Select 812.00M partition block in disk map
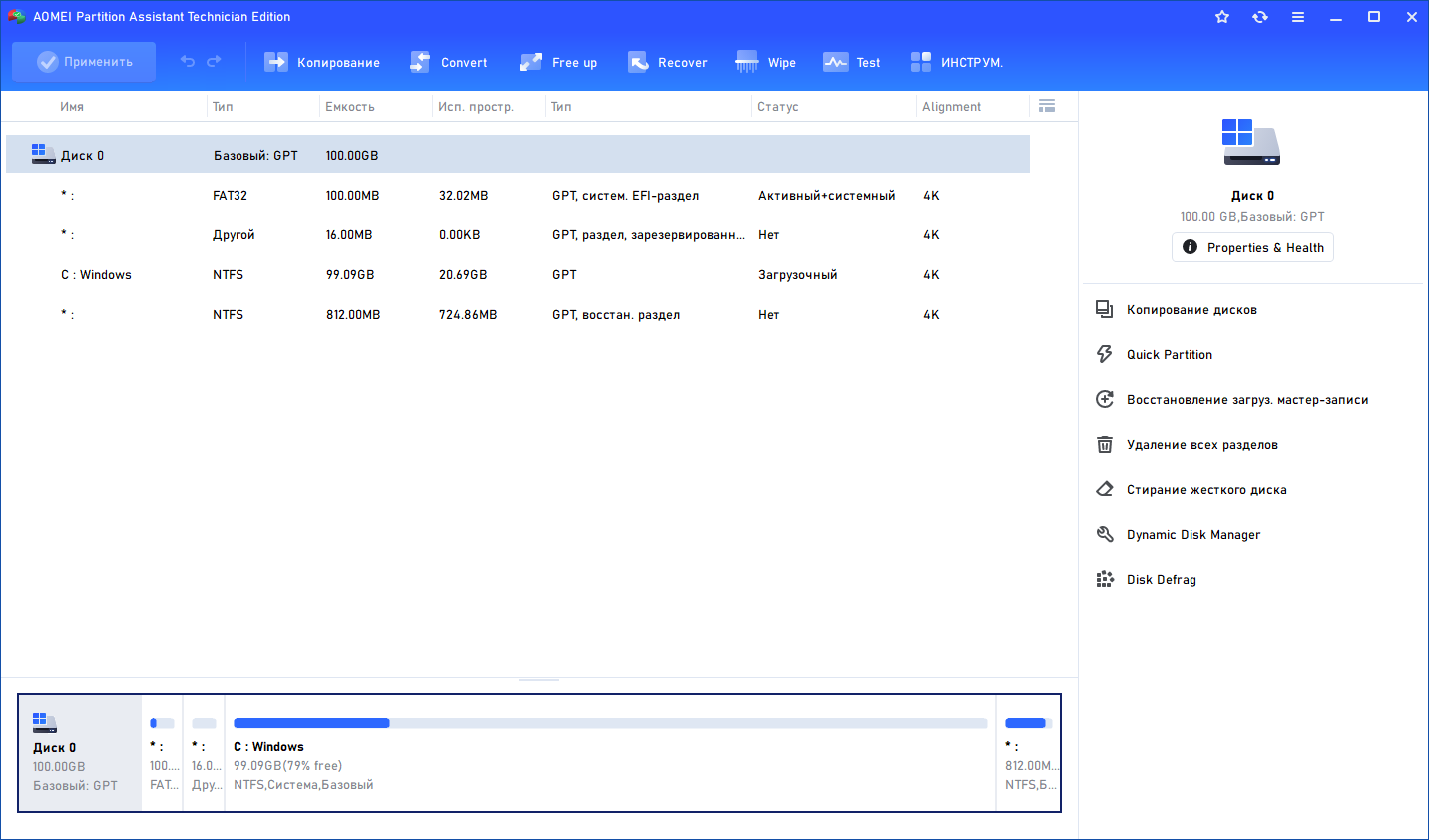The width and height of the screenshot is (1429, 840). pos(1028,753)
